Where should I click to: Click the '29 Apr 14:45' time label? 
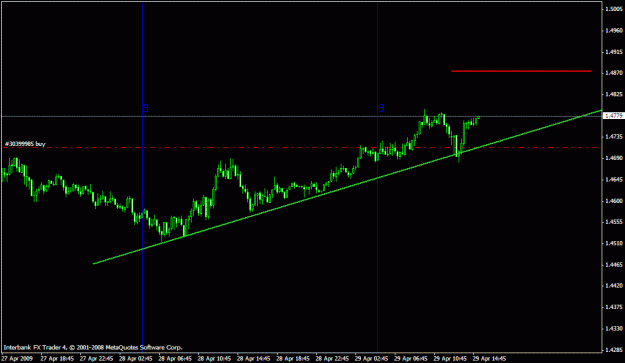[489, 359]
